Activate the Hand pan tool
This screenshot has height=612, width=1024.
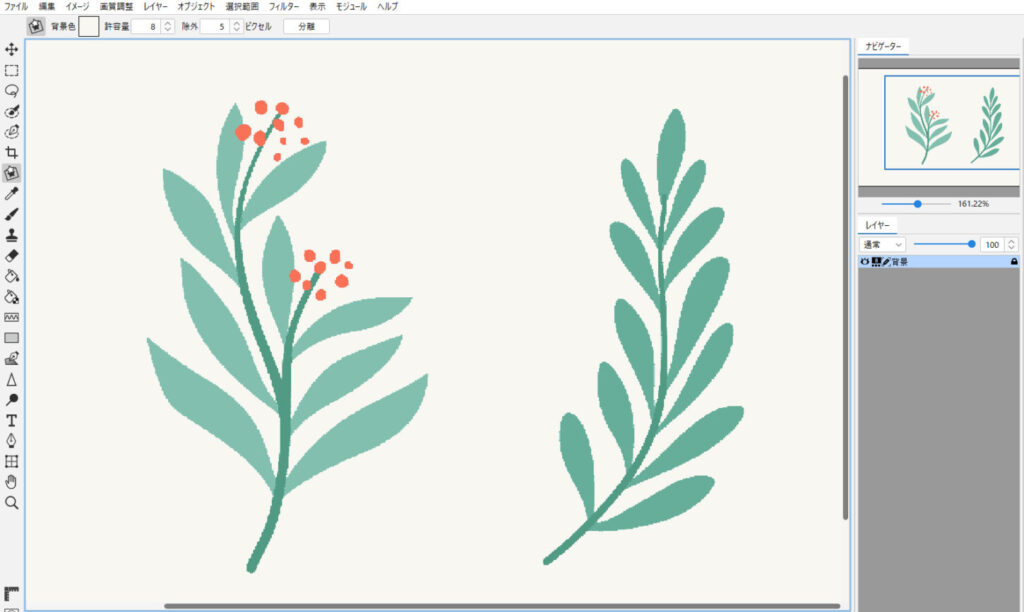pyautogui.click(x=12, y=482)
